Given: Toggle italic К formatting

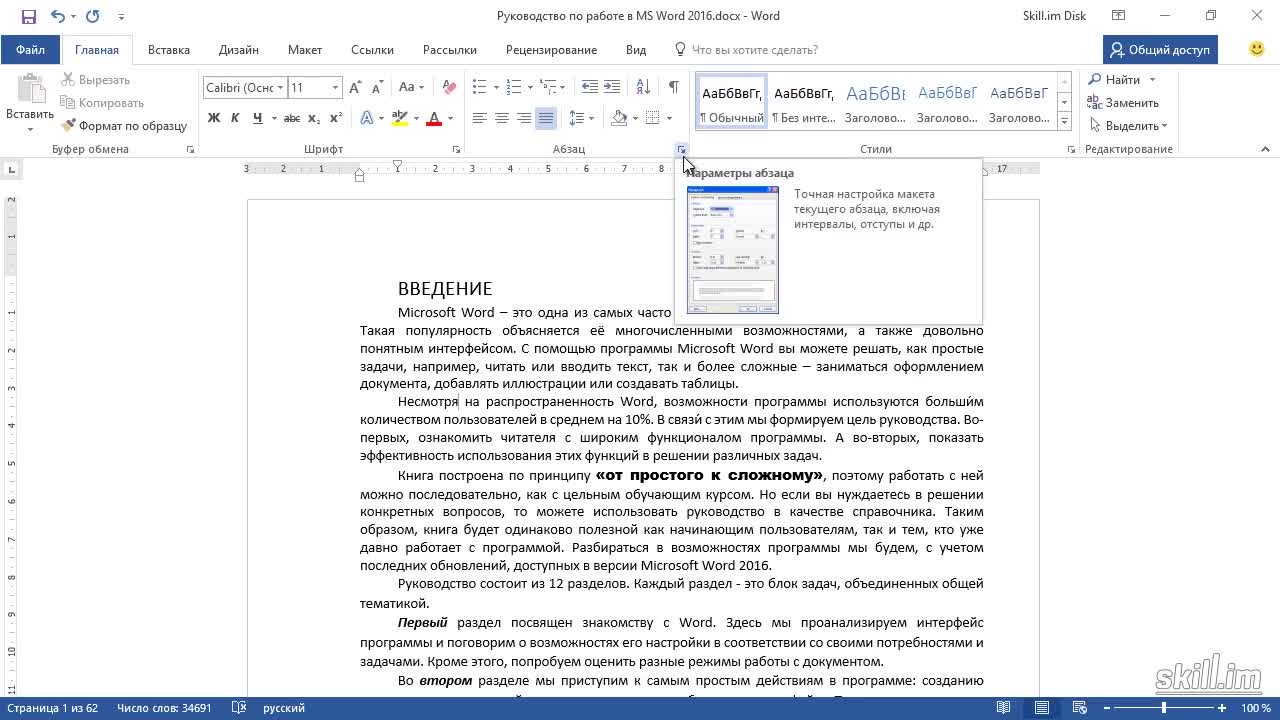Looking at the screenshot, I should click(235, 118).
